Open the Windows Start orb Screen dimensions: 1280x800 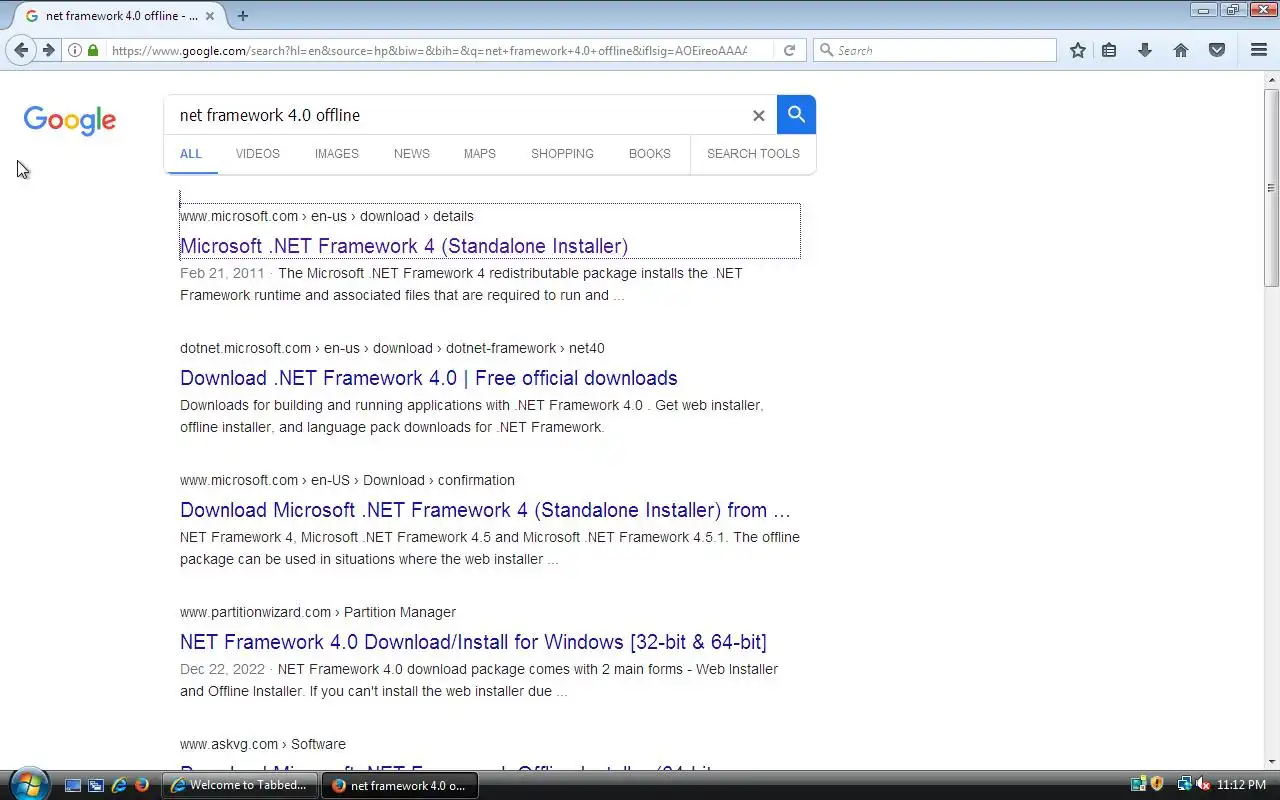tap(27, 783)
